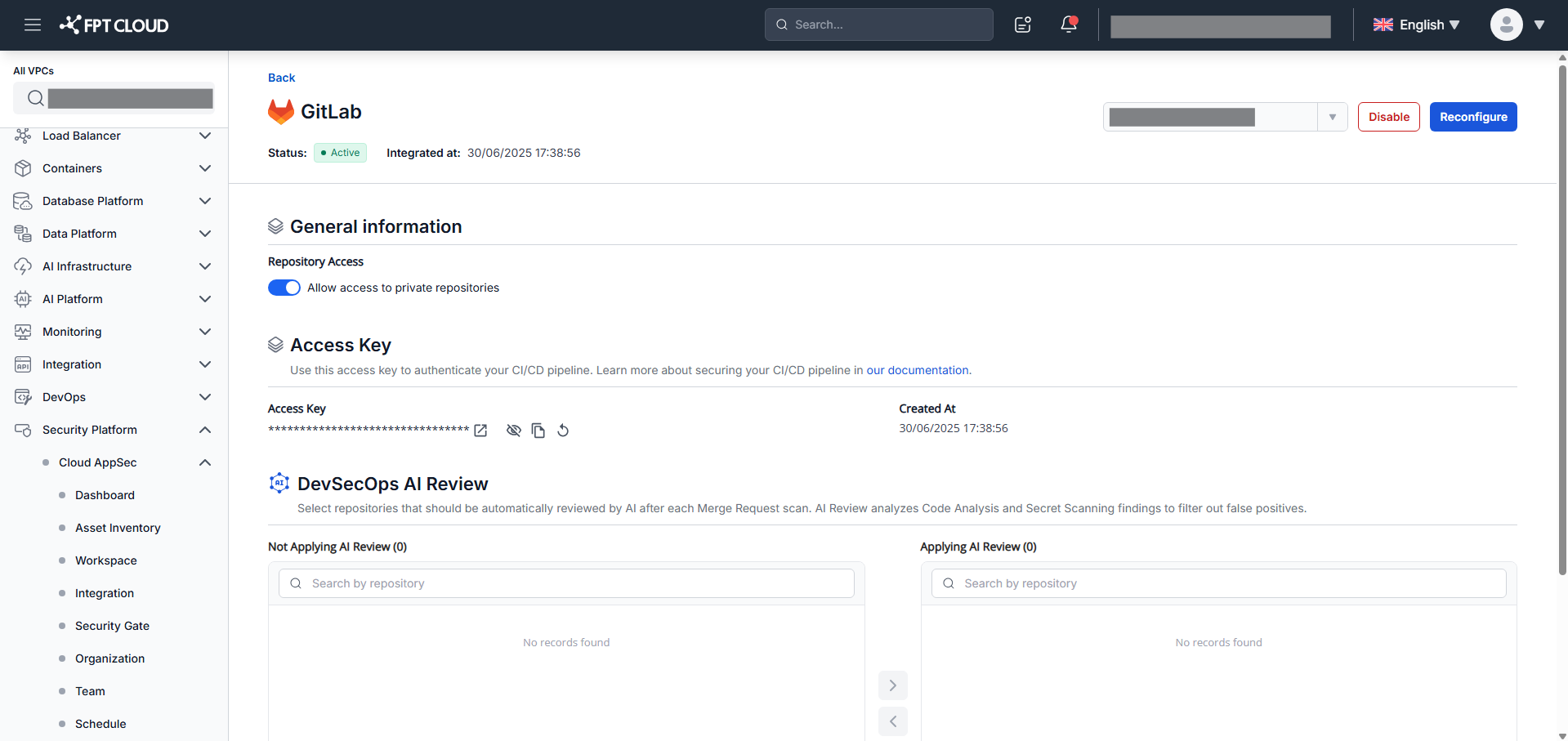This screenshot has width=1568, height=741.
Task: Move repository right to Applying AI Review
Action: pyautogui.click(x=892, y=685)
